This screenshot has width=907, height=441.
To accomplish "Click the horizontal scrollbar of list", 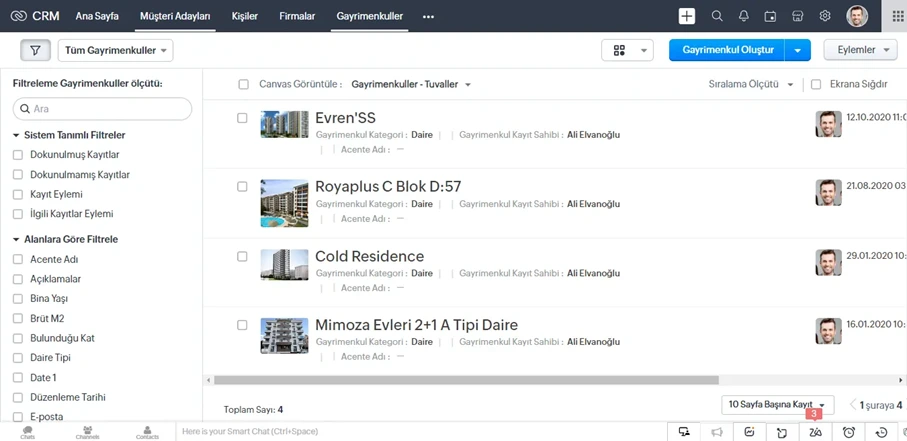I will coord(466,380).
